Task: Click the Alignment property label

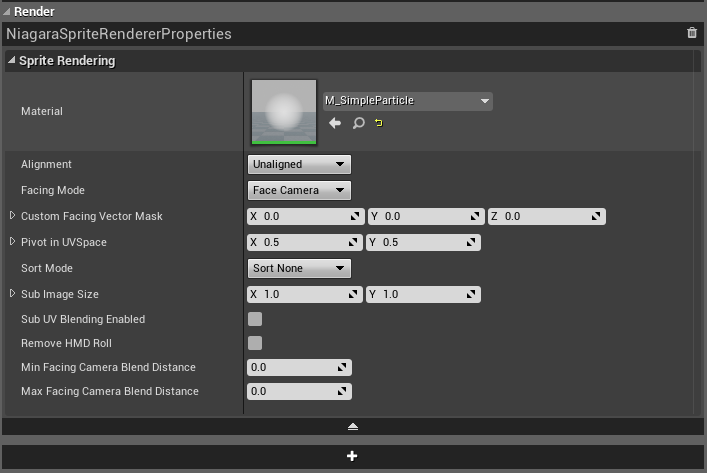Action: coord(46,164)
